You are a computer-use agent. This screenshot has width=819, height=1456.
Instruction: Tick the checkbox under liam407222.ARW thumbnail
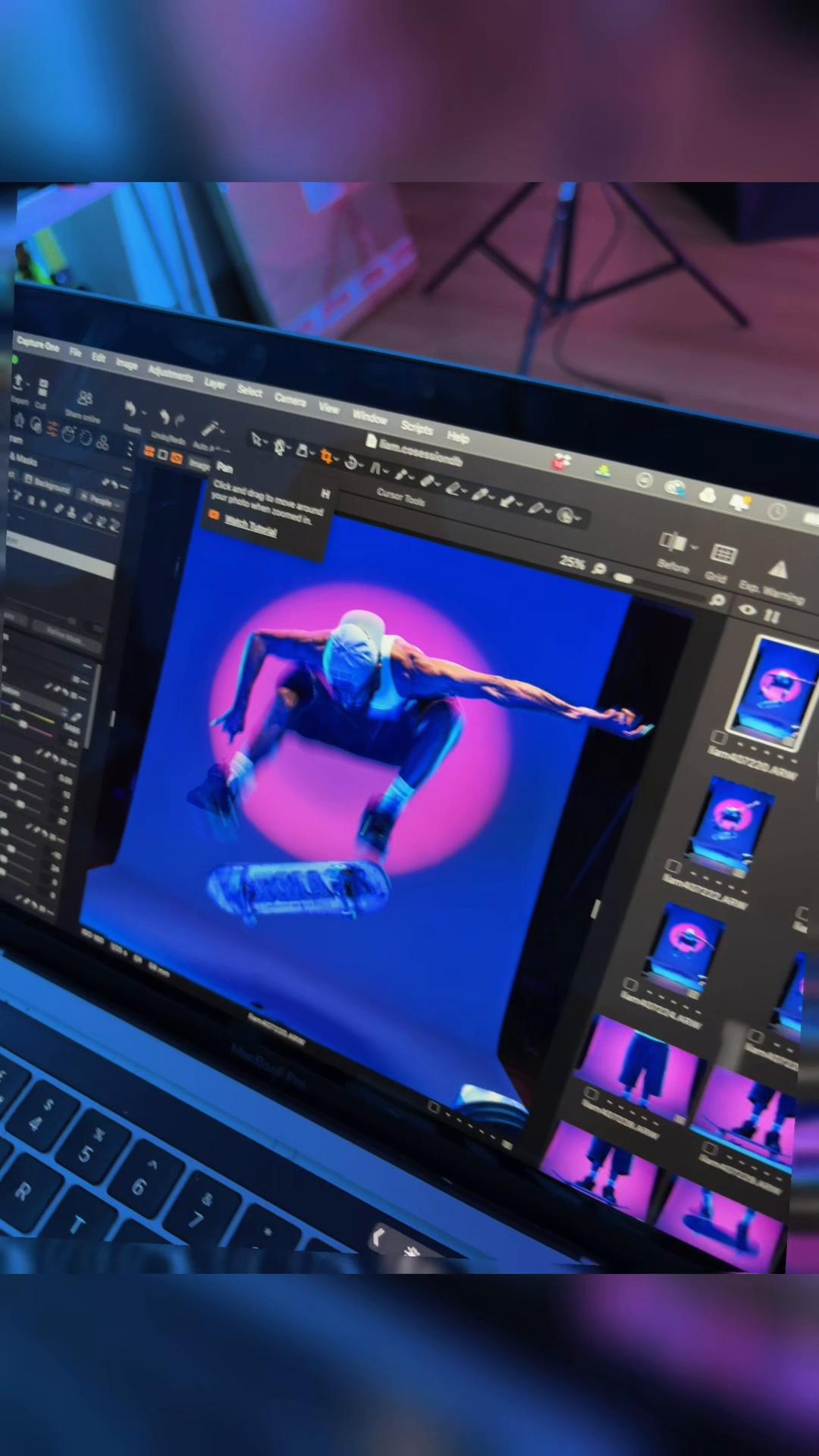pos(673,866)
